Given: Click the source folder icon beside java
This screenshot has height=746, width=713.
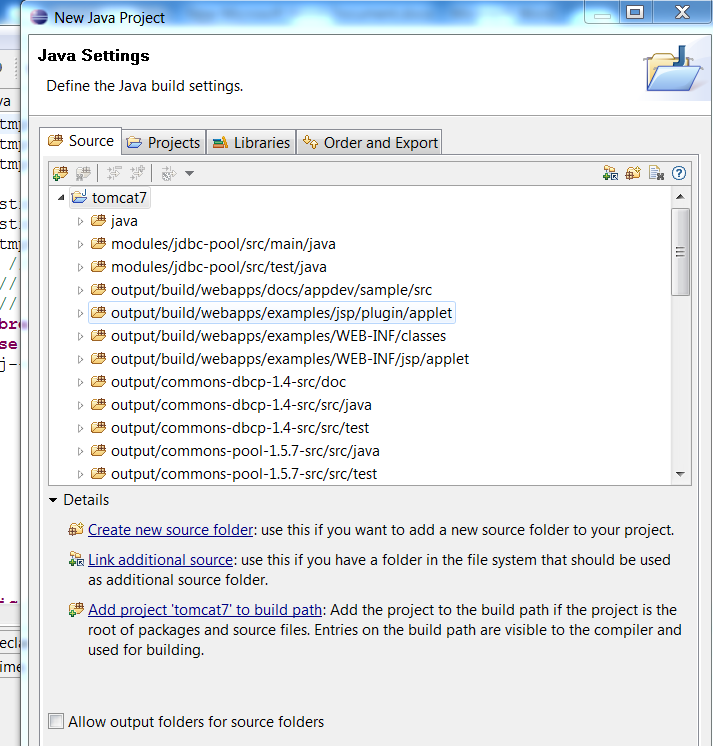Looking at the screenshot, I should [98, 221].
